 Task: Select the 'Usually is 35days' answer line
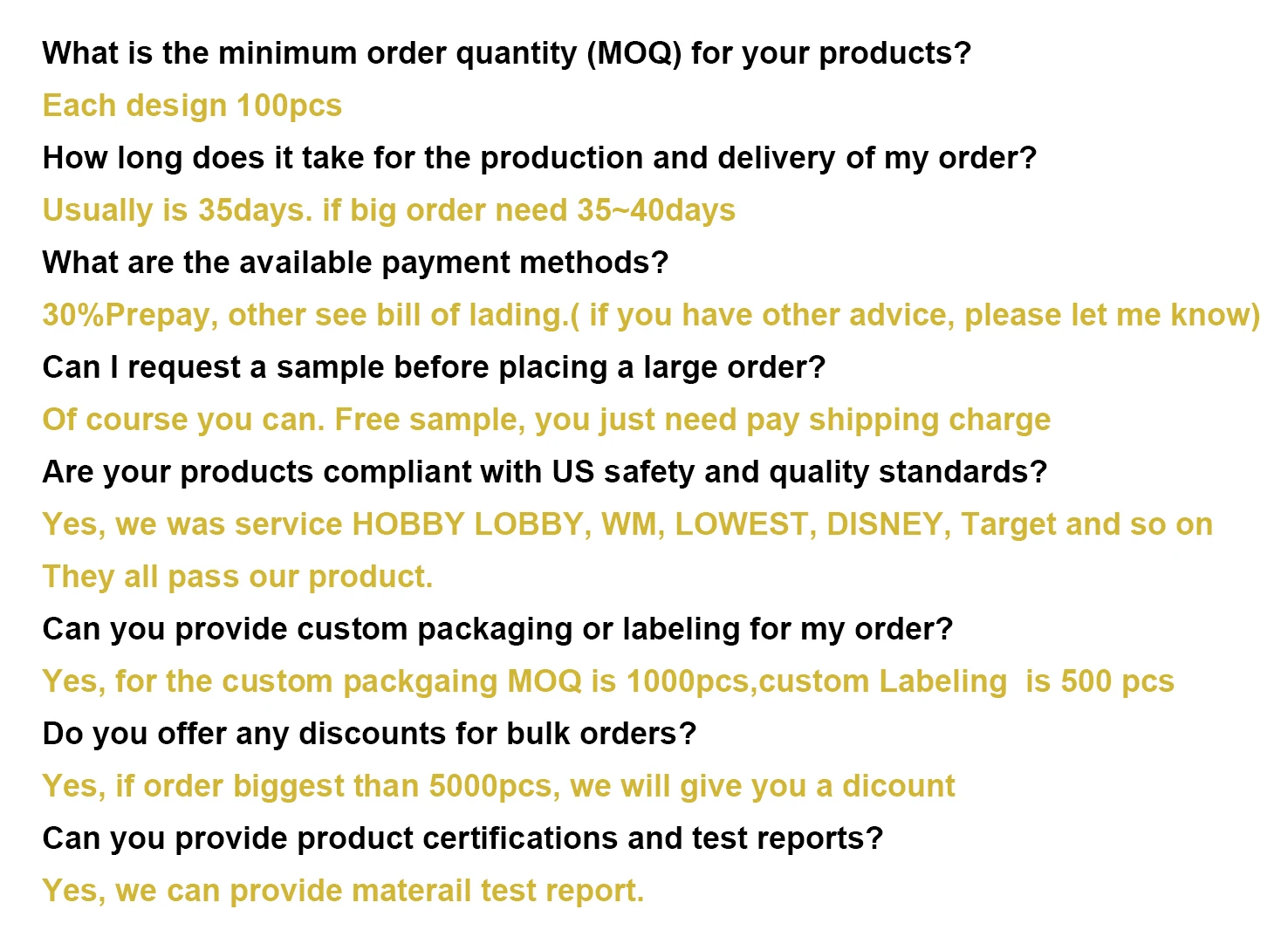[x=388, y=210]
